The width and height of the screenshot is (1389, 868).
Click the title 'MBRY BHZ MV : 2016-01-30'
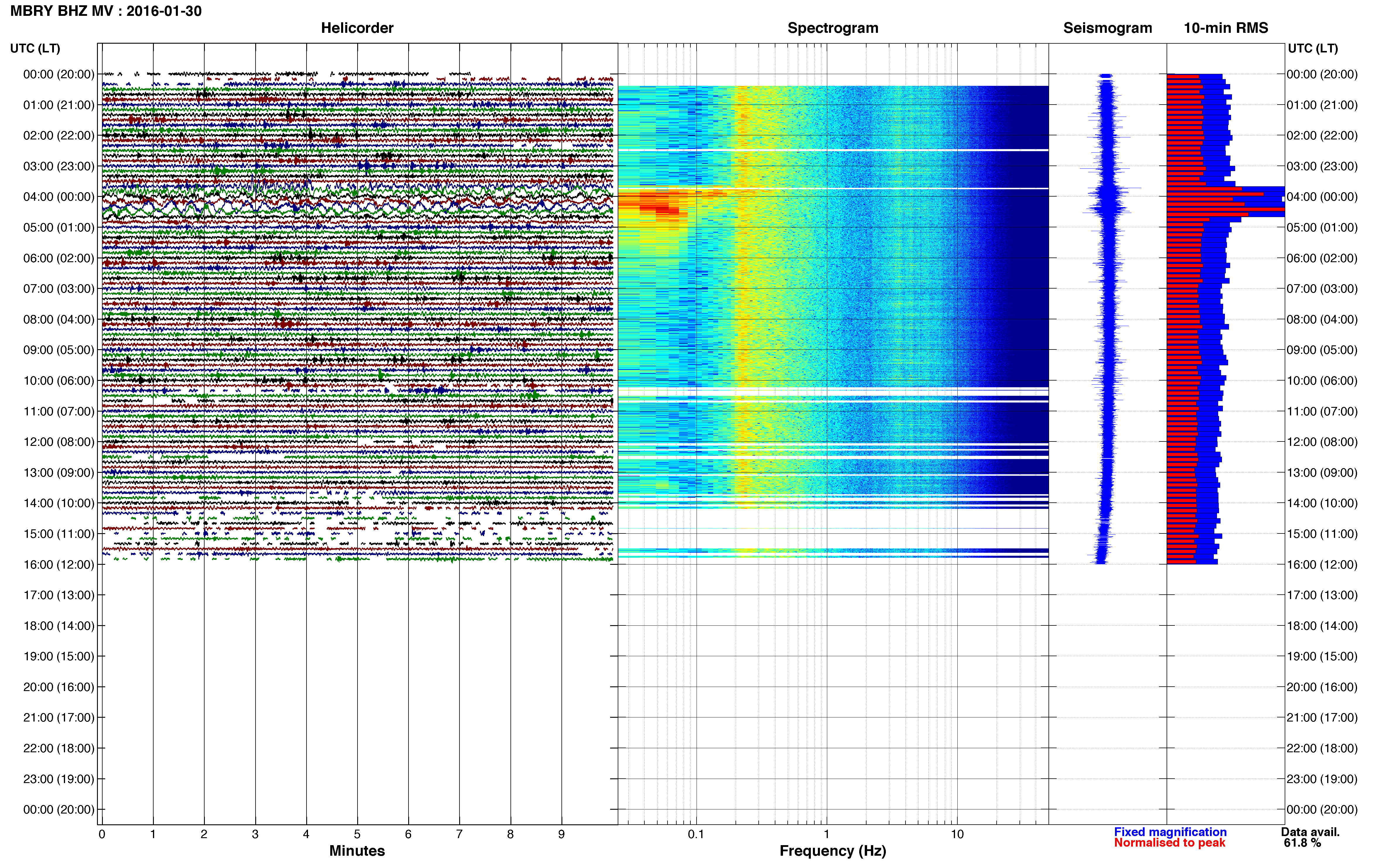106,11
